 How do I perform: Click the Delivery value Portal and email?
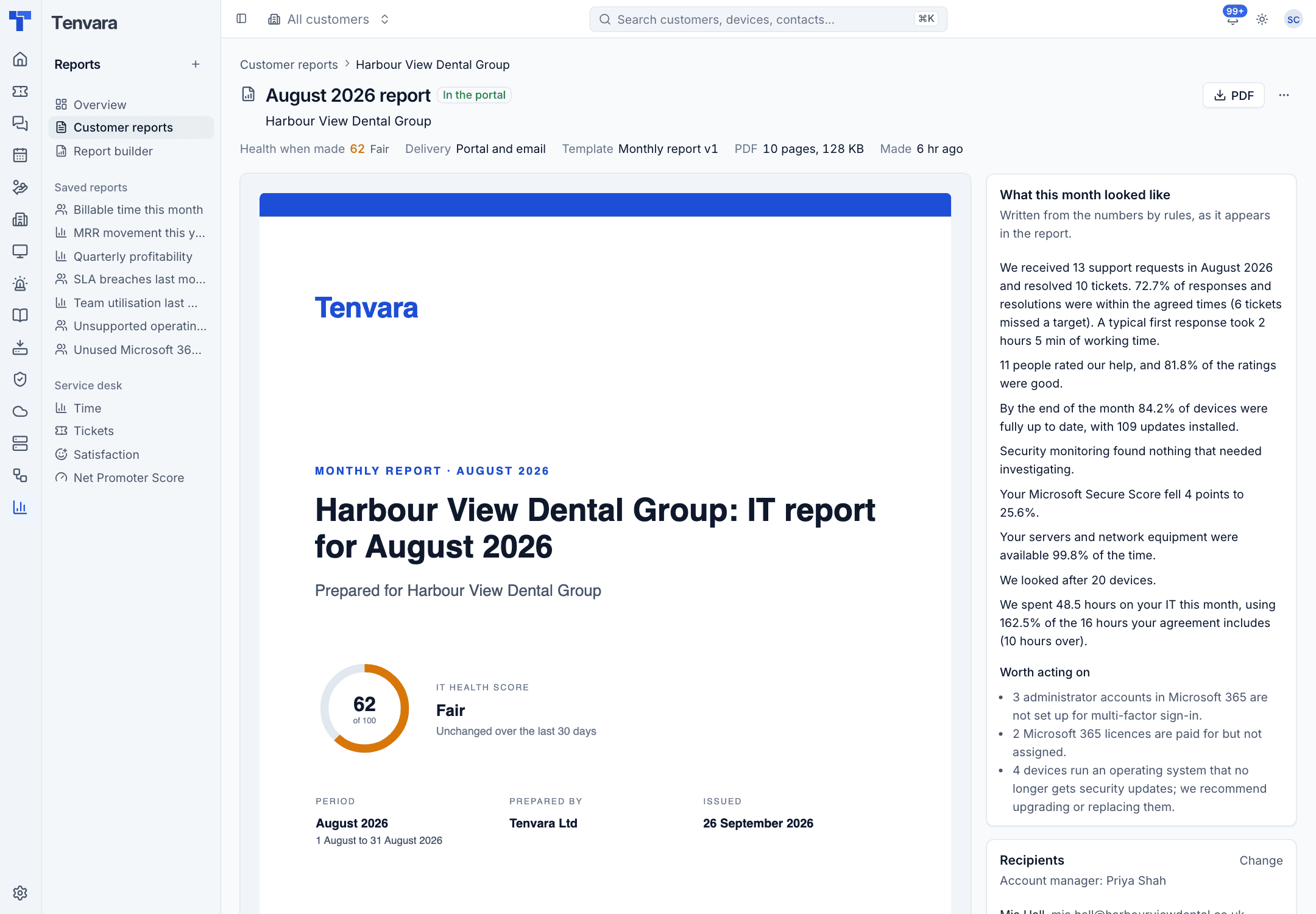pyautogui.click(x=501, y=149)
